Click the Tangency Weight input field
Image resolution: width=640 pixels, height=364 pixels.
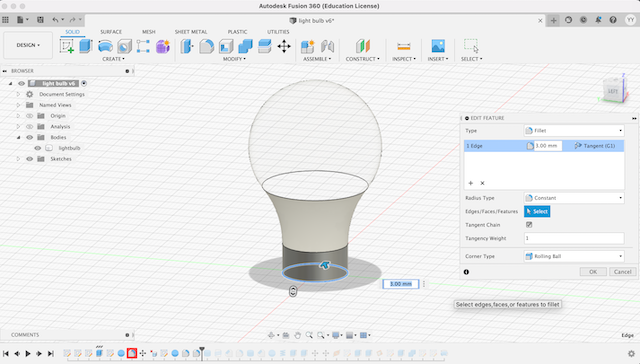pos(574,238)
